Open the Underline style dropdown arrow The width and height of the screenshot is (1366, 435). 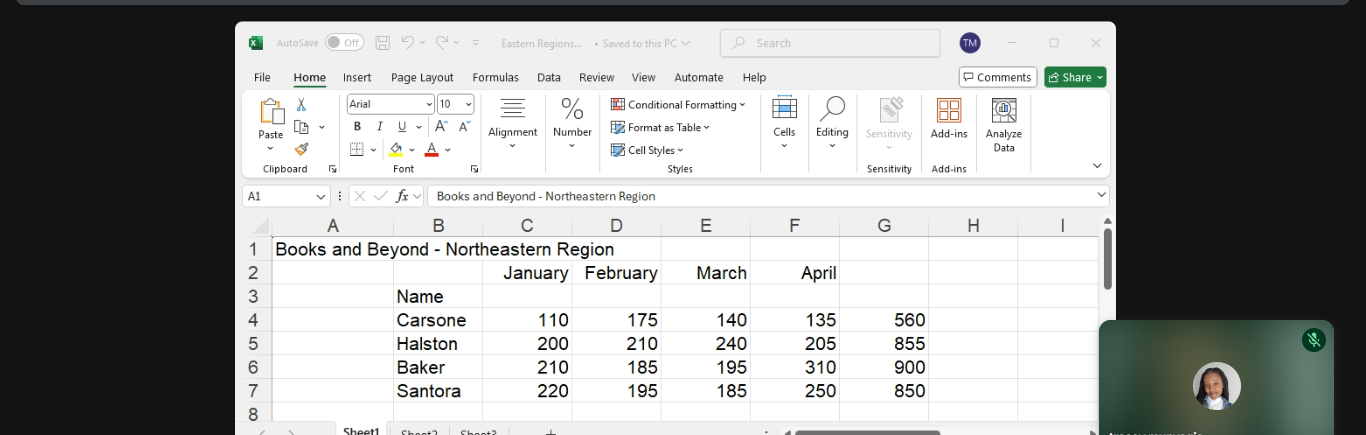pos(419,127)
